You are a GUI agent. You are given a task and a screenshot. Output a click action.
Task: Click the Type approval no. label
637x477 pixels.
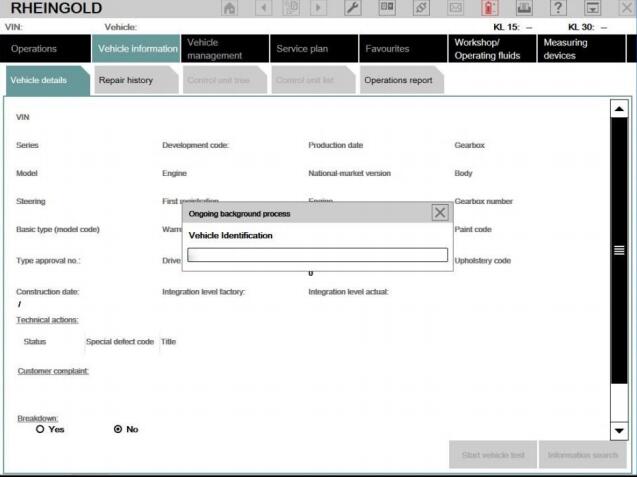(48, 261)
